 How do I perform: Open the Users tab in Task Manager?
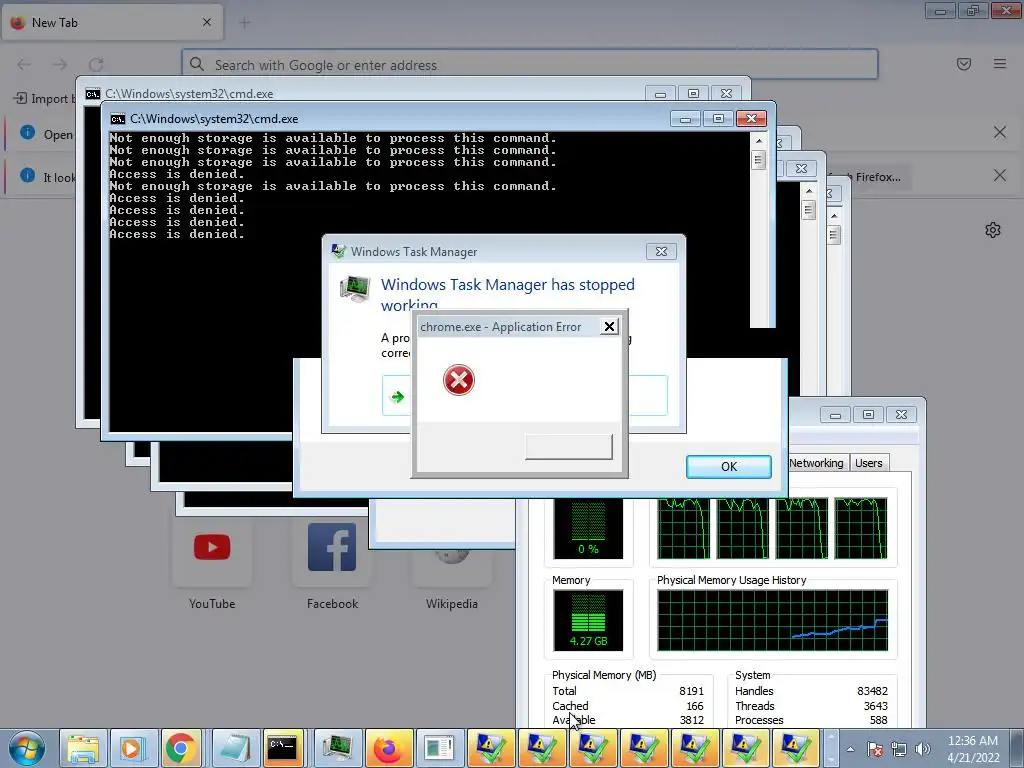pos(869,463)
